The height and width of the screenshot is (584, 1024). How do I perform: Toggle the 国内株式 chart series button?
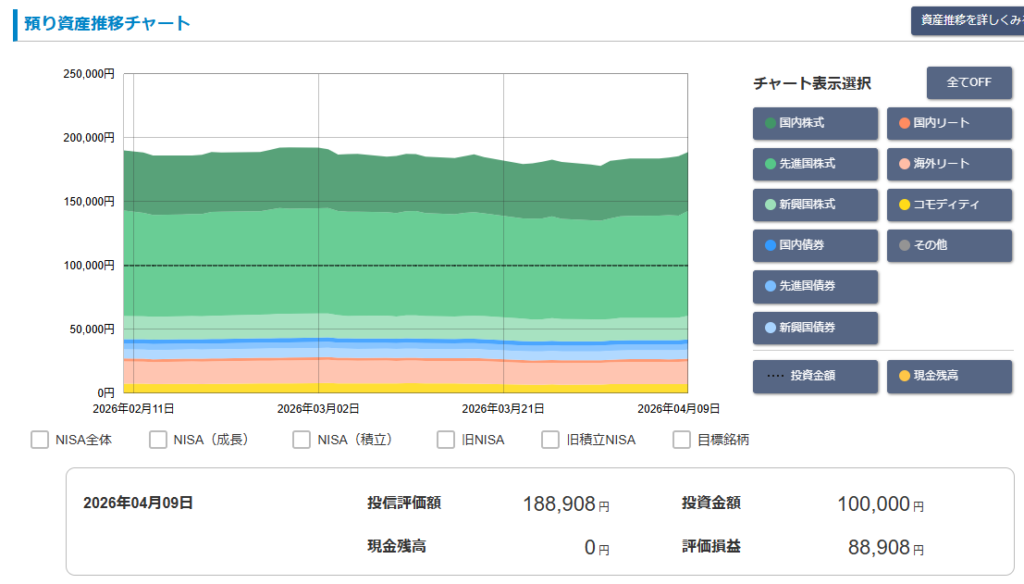(x=815, y=123)
